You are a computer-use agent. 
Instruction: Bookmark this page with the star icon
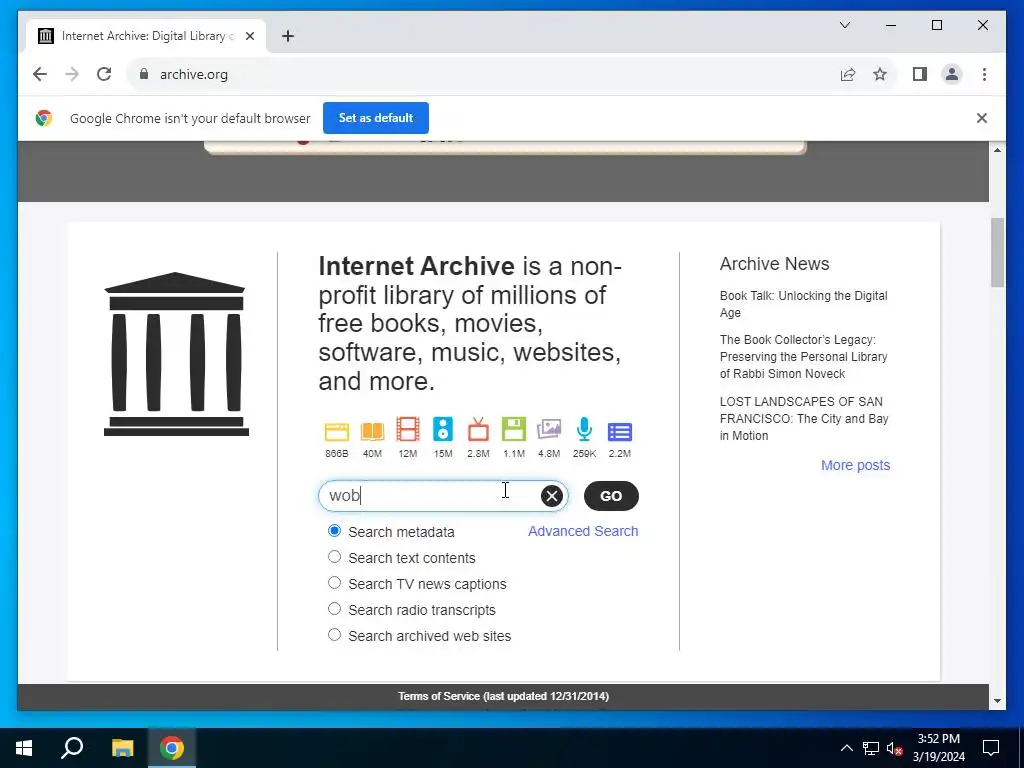point(880,74)
